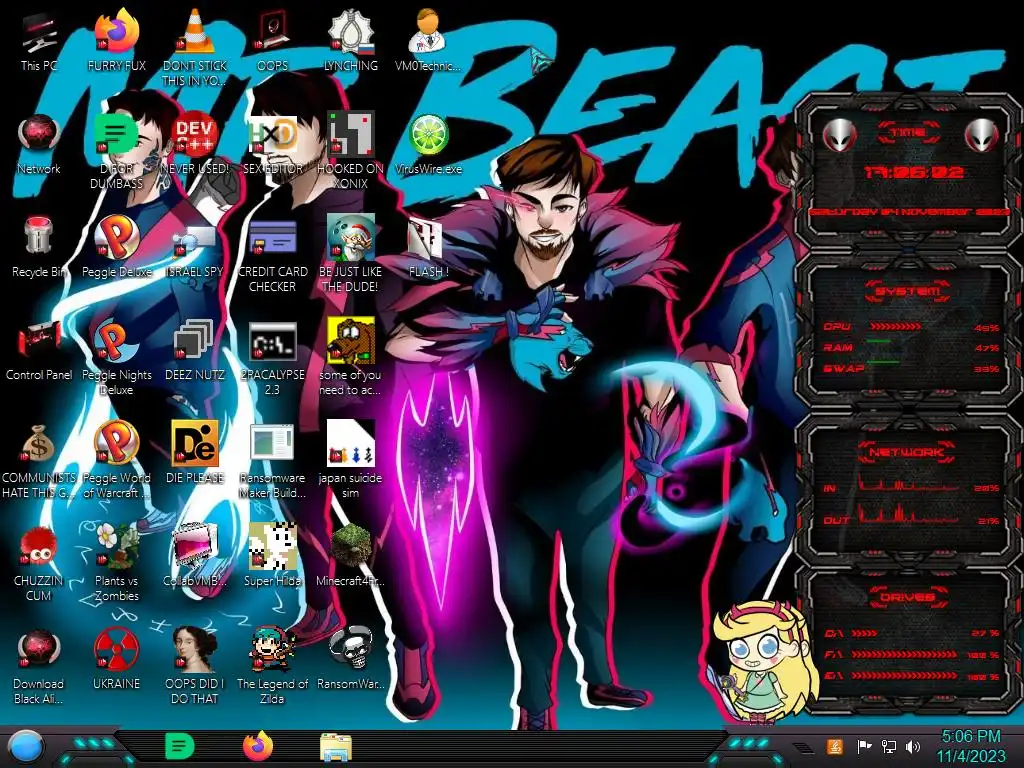Click the Start orb button
Screen dimensions: 1024x768
[x=26, y=747]
